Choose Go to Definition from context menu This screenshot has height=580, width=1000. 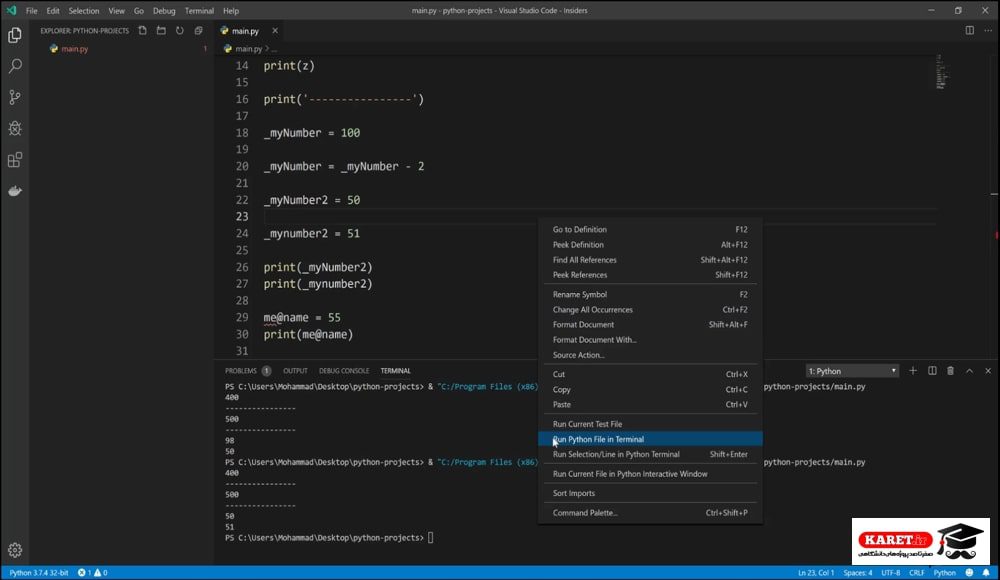[650, 230]
